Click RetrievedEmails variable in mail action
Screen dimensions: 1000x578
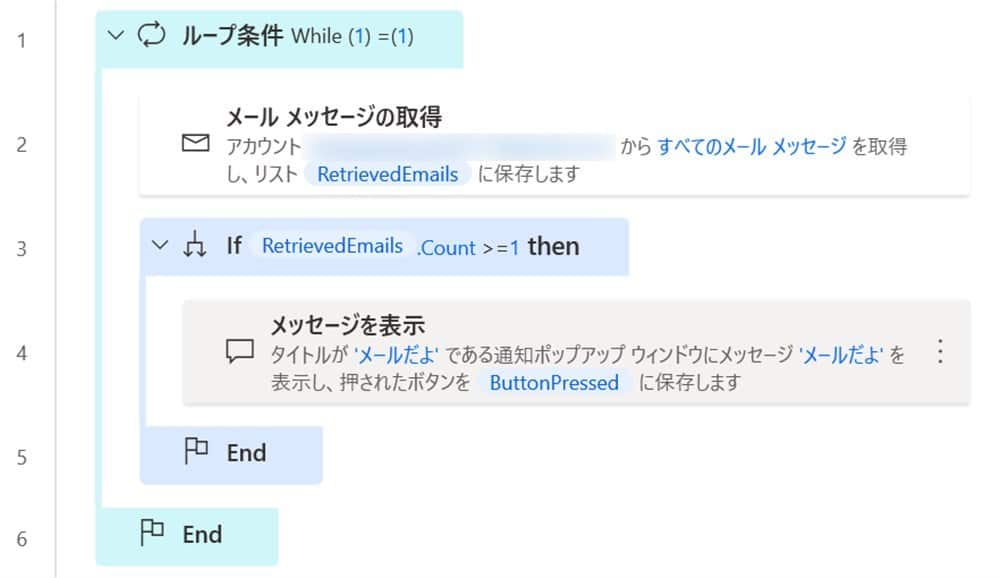(x=388, y=174)
